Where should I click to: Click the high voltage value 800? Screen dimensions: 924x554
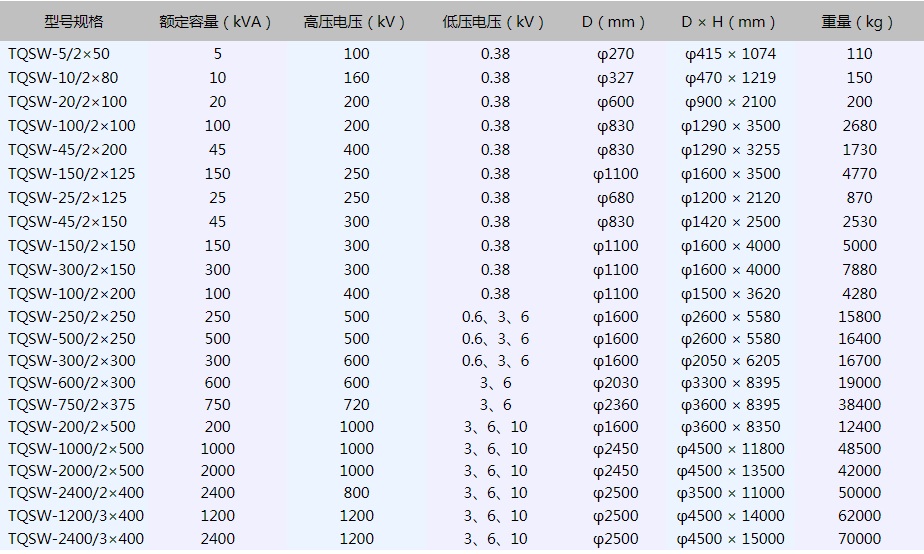pos(357,493)
